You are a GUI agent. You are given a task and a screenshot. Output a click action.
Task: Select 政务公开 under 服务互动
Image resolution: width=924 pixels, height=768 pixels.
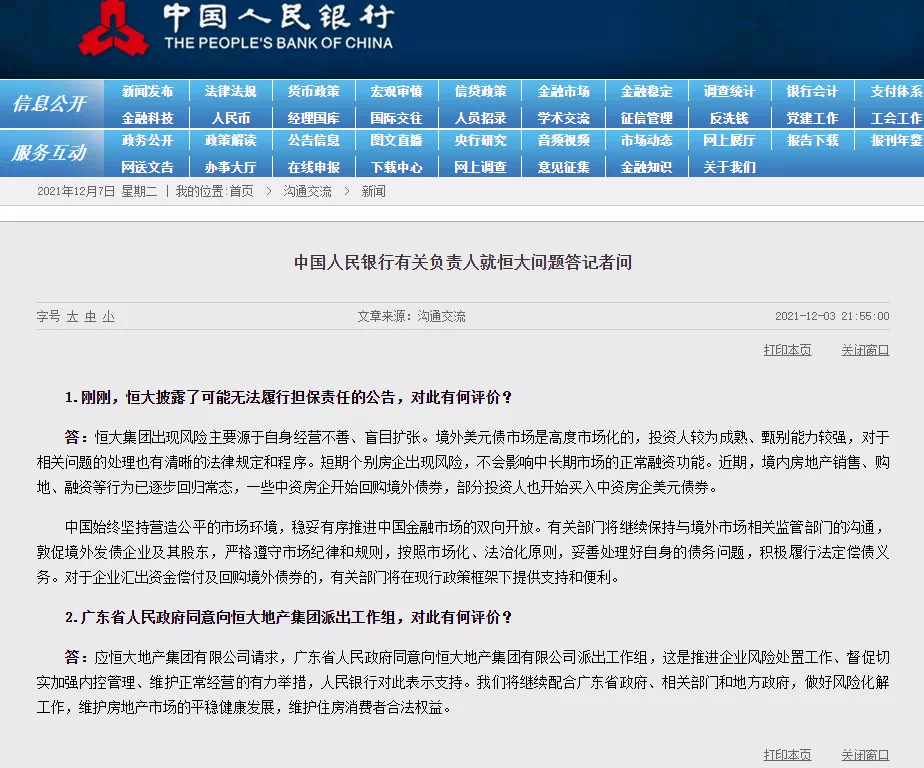pos(147,140)
